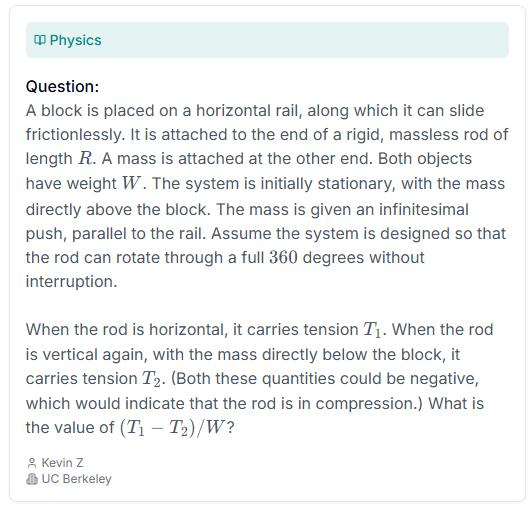Click the teal Physics header banner

pos(267,40)
